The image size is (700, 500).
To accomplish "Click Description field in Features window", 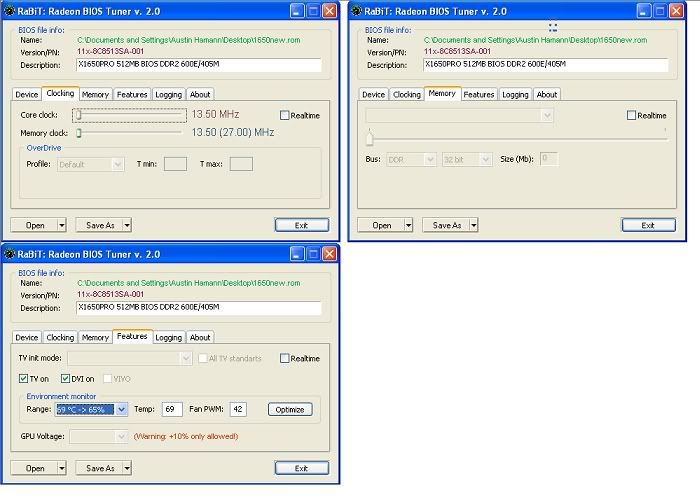I will click(x=199, y=308).
